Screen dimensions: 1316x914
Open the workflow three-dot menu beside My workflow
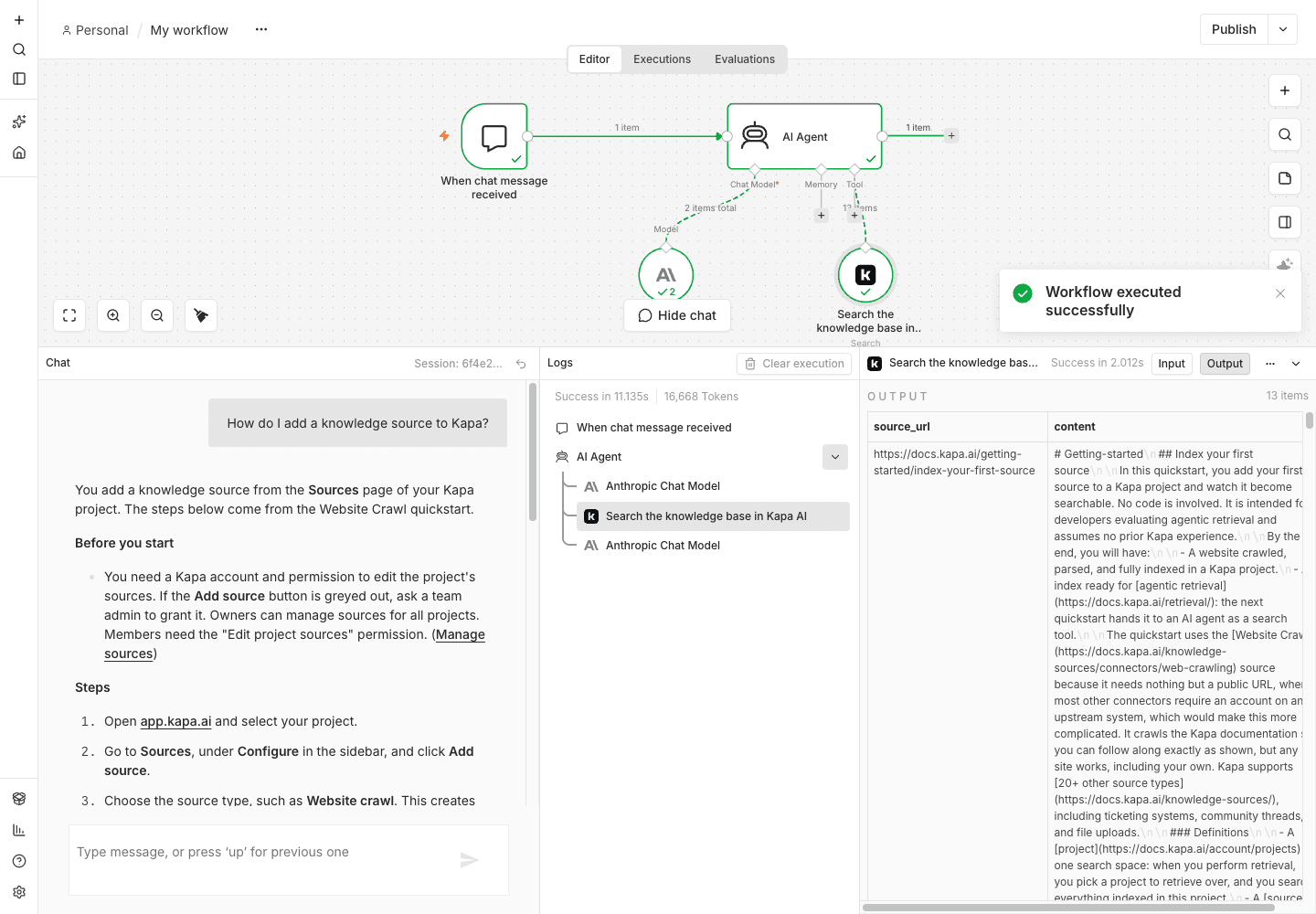pyautogui.click(x=261, y=29)
